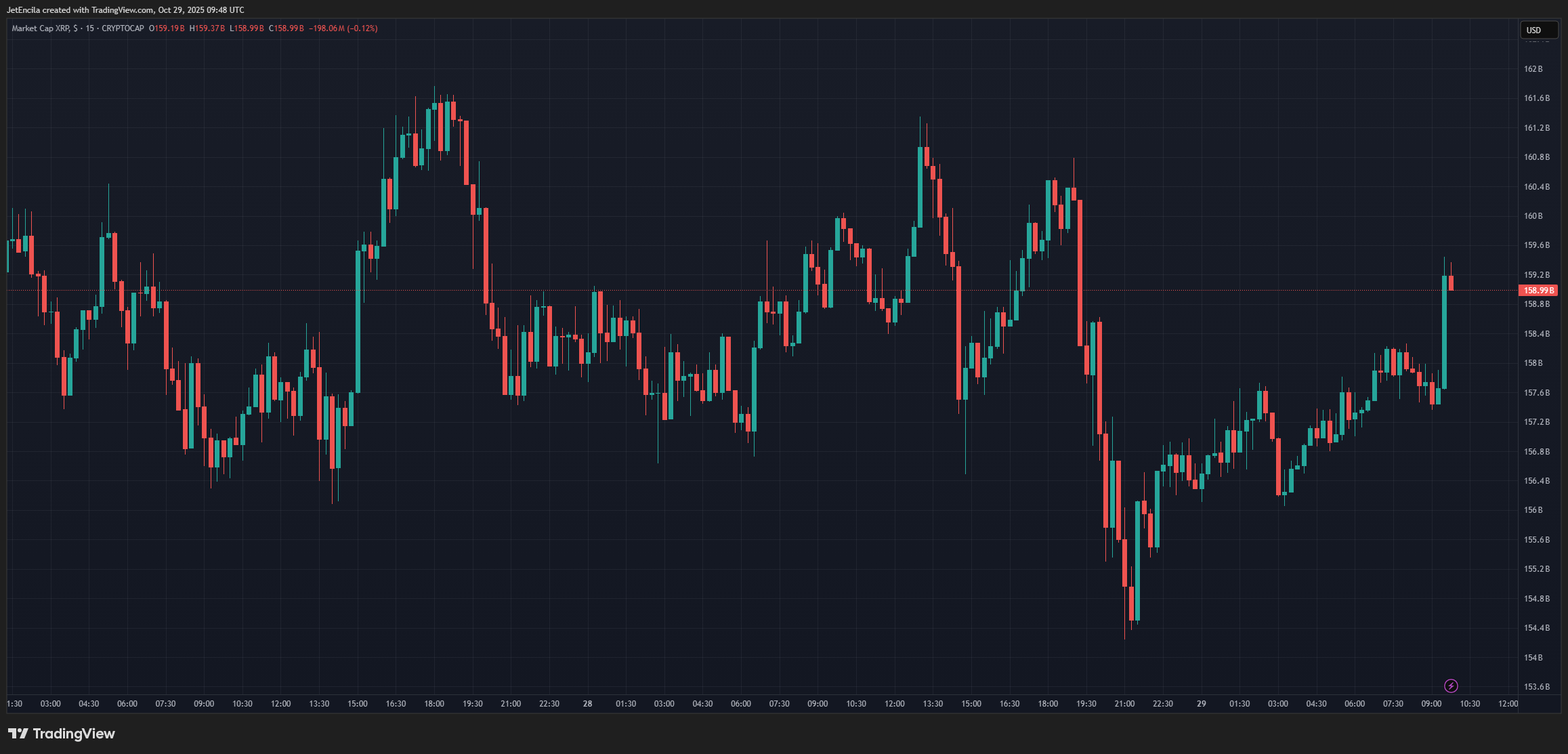Click the date marker 28 on time axis
The image size is (1568, 754).
[587, 704]
